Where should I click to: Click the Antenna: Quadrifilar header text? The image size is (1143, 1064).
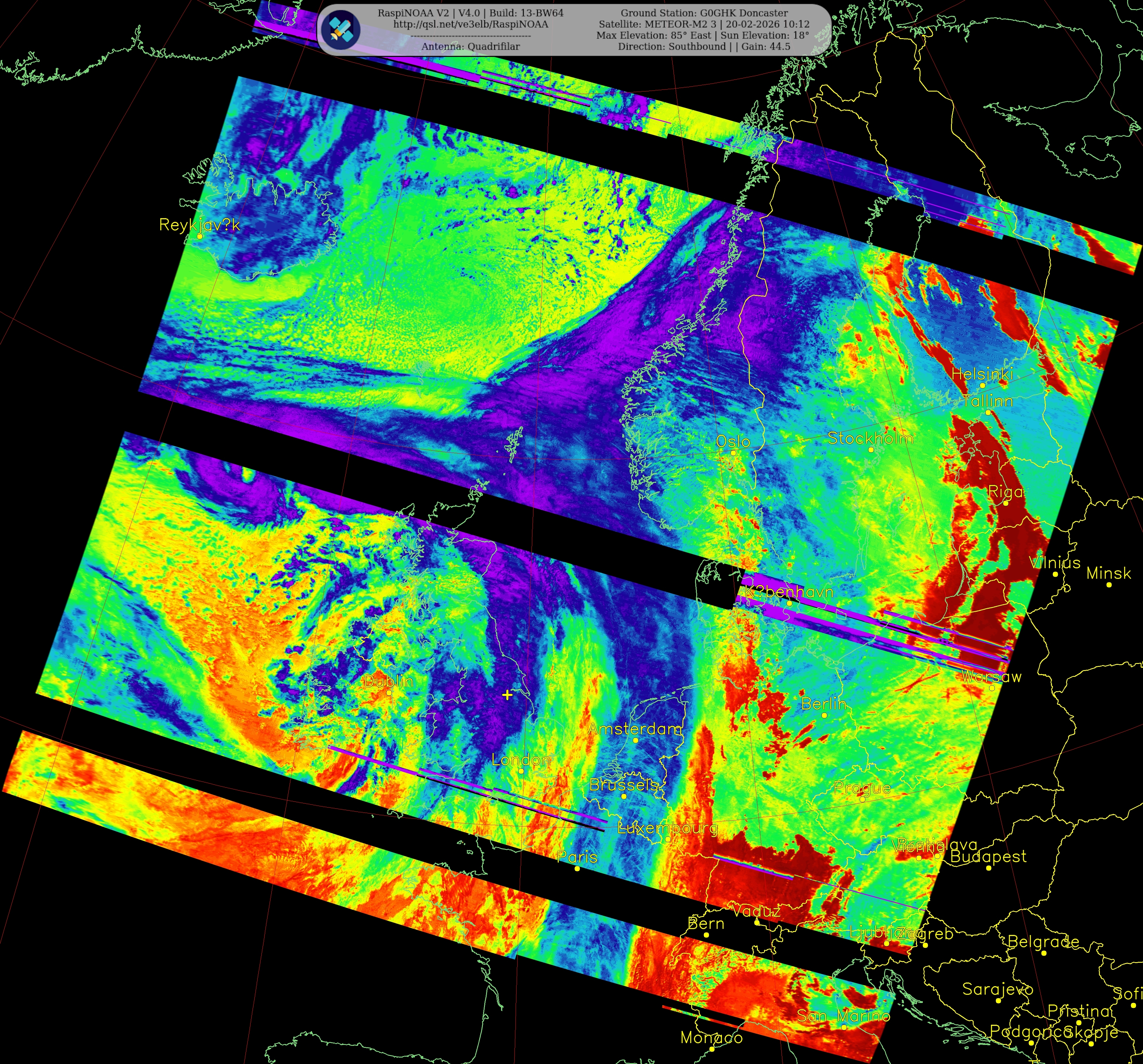[470, 47]
